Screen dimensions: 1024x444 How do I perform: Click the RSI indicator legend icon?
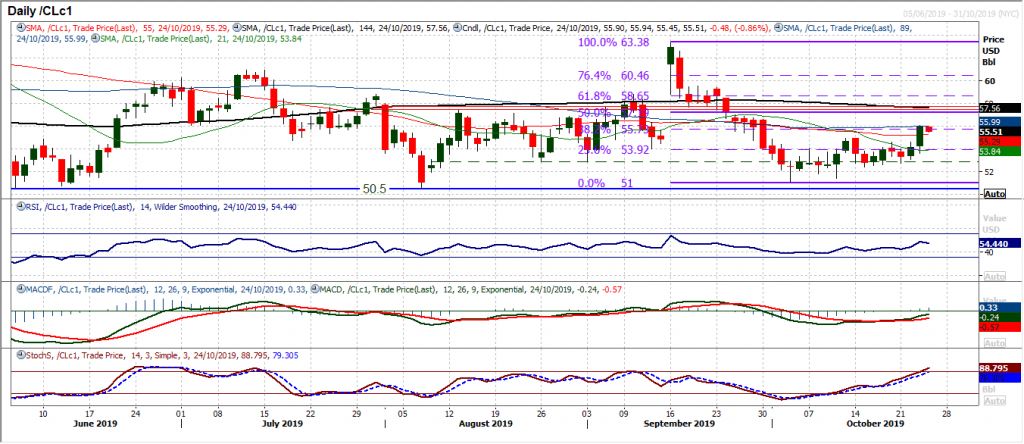[19, 208]
